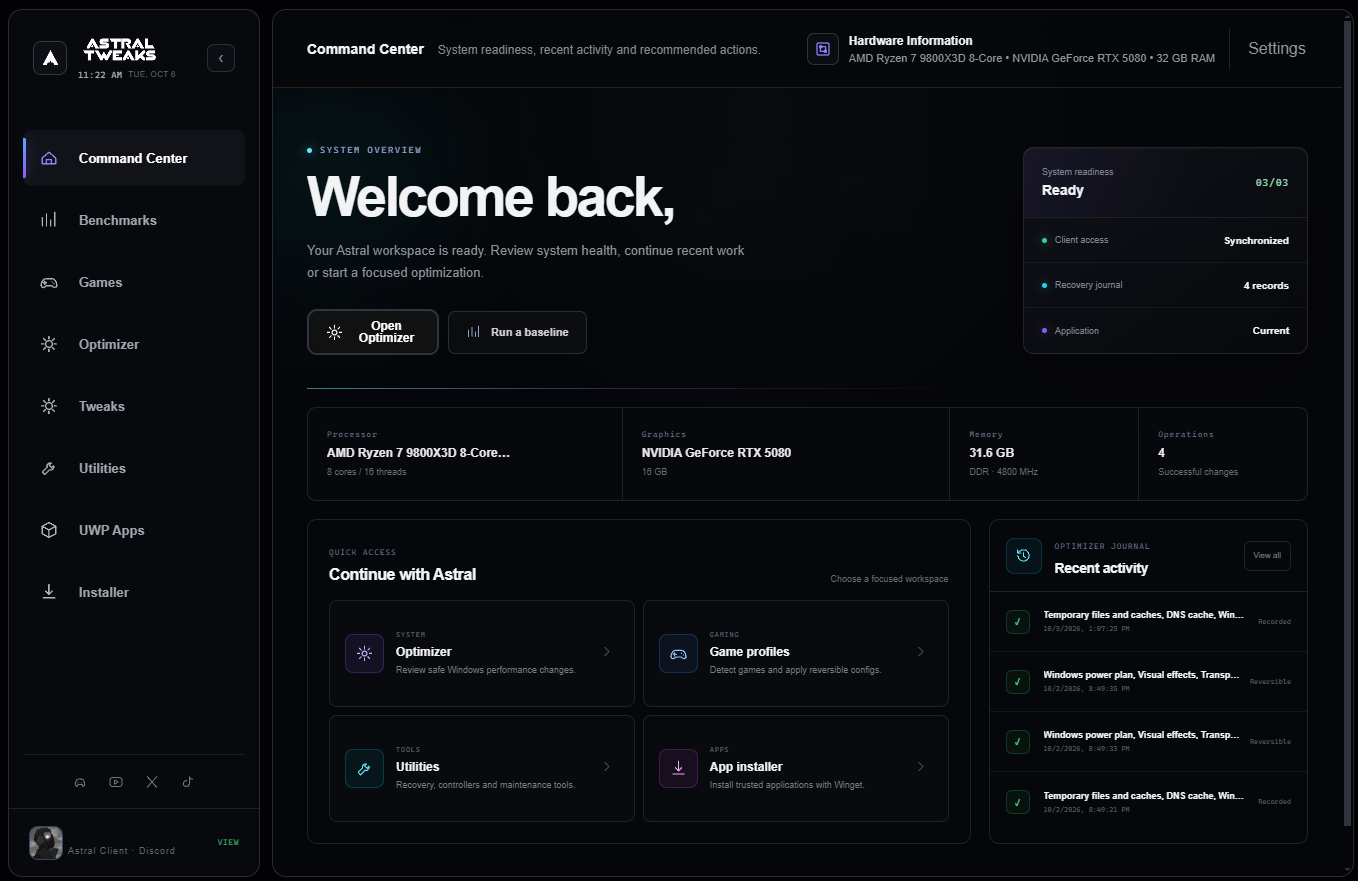This screenshot has width=1358, height=881.
Task: Click View all in Recent activity
Action: point(1267,556)
